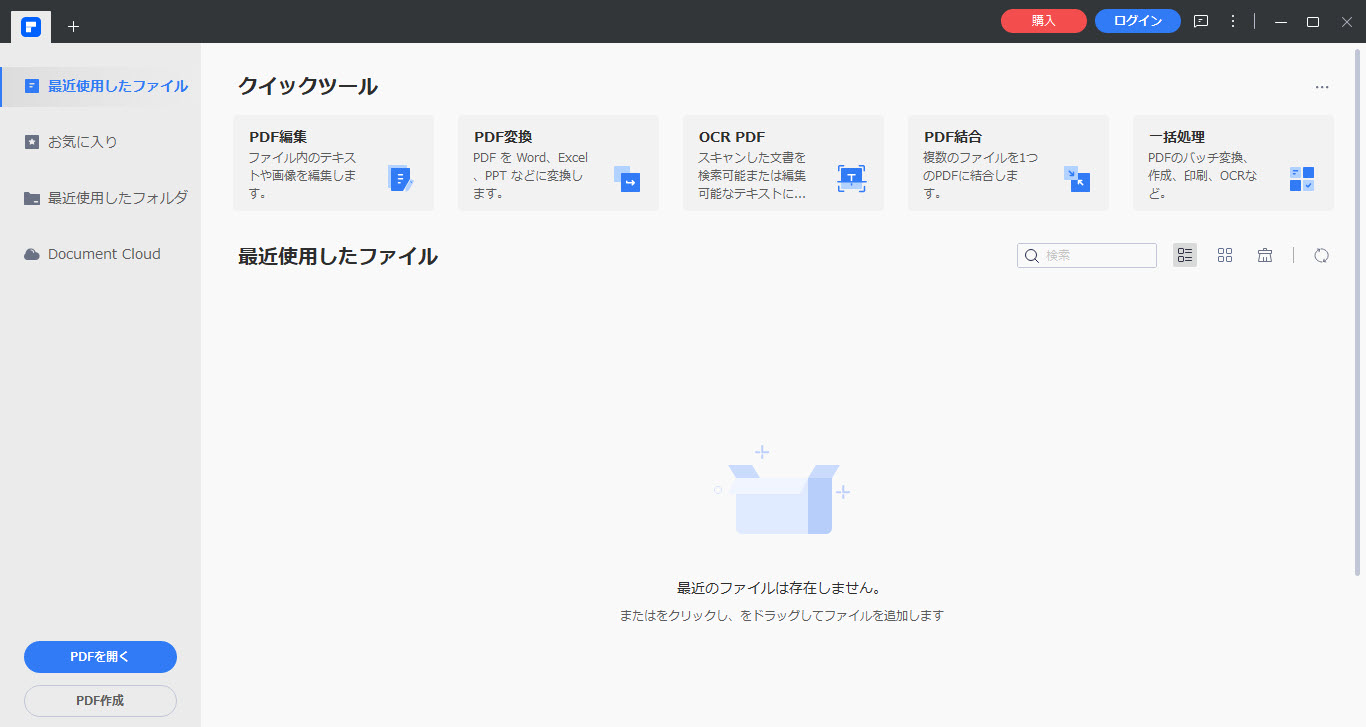
Task: Click the 最近使用したファイル sidebar icon
Action: point(32,86)
